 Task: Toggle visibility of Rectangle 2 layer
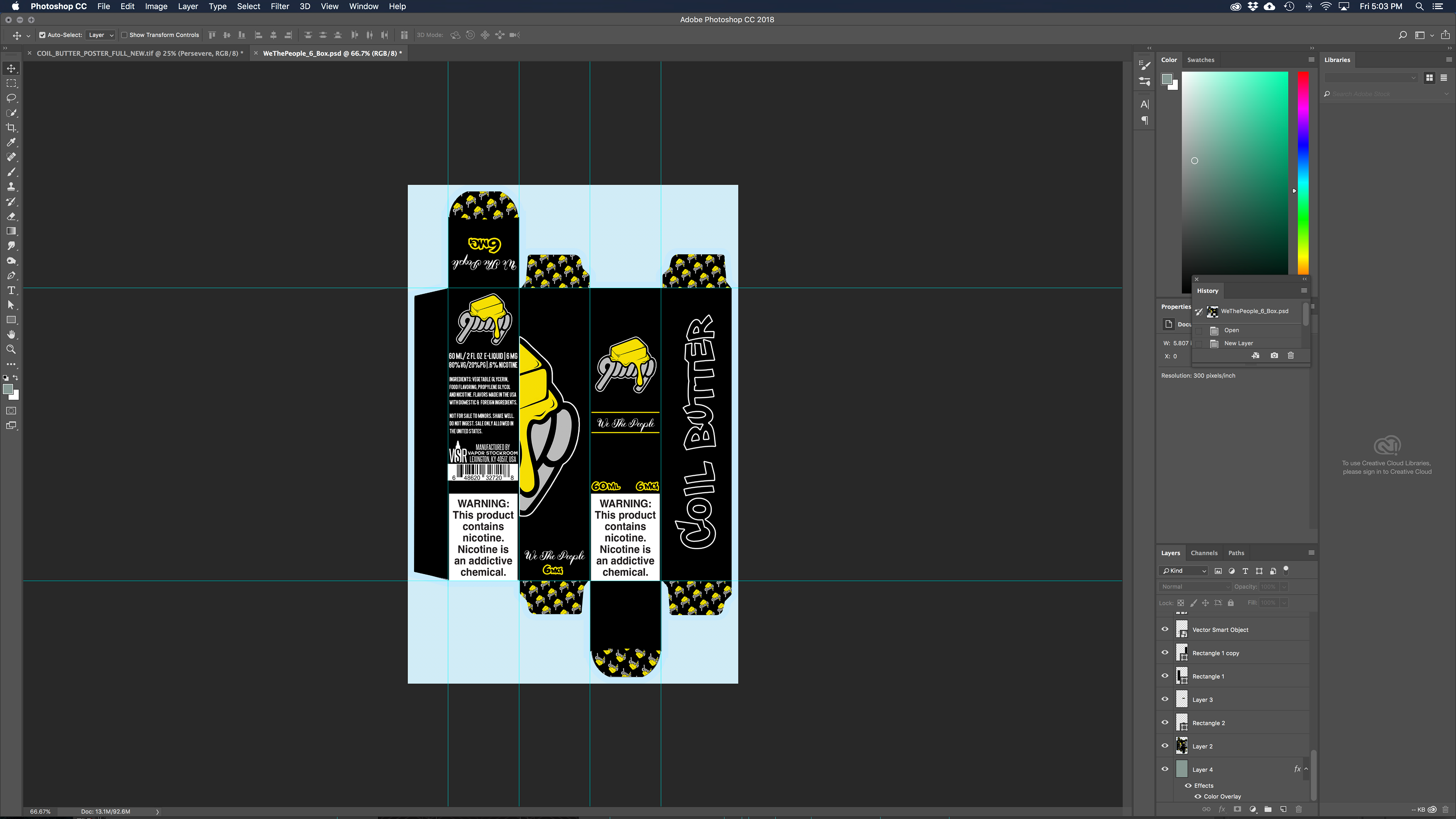coord(1165,722)
